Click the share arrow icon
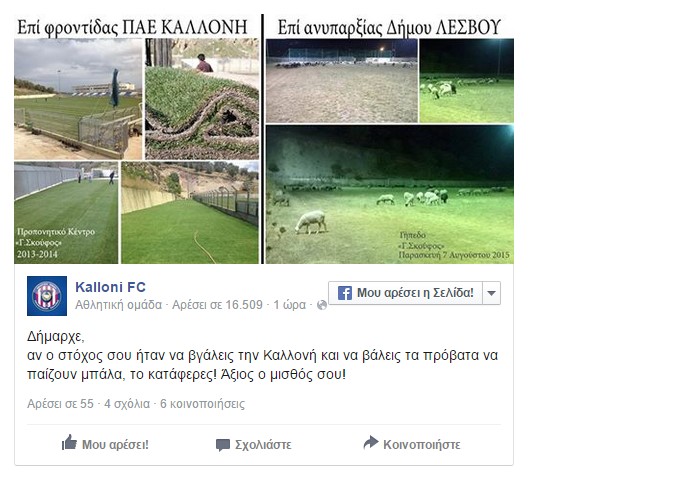This screenshot has height=480, width=681. point(370,442)
